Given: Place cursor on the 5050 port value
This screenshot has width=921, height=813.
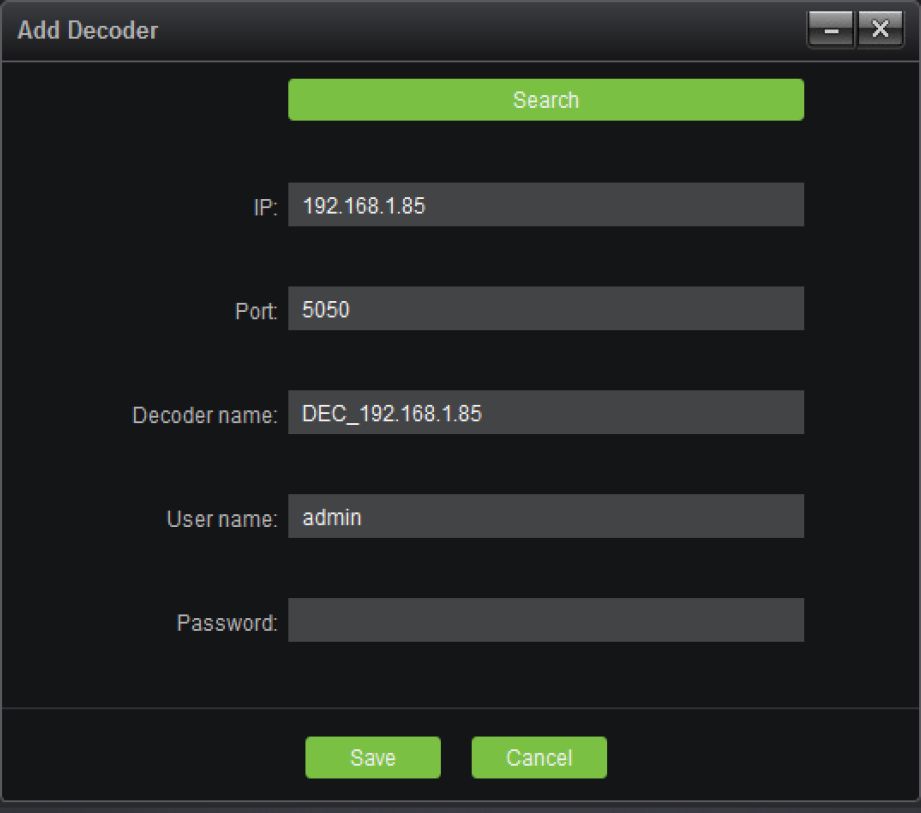Looking at the screenshot, I should tap(326, 310).
